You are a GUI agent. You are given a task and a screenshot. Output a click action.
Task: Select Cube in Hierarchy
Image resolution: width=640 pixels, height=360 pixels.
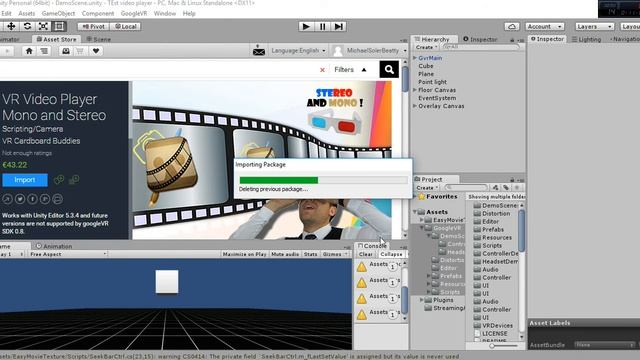coord(426,66)
